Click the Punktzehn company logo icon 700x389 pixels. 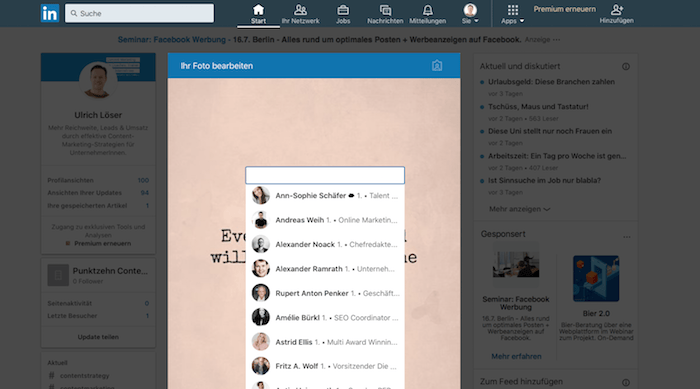point(58,275)
